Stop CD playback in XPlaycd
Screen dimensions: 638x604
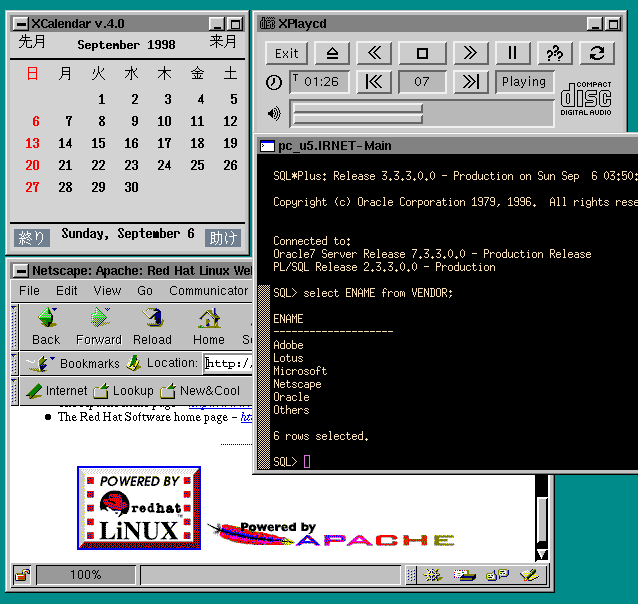[422, 53]
